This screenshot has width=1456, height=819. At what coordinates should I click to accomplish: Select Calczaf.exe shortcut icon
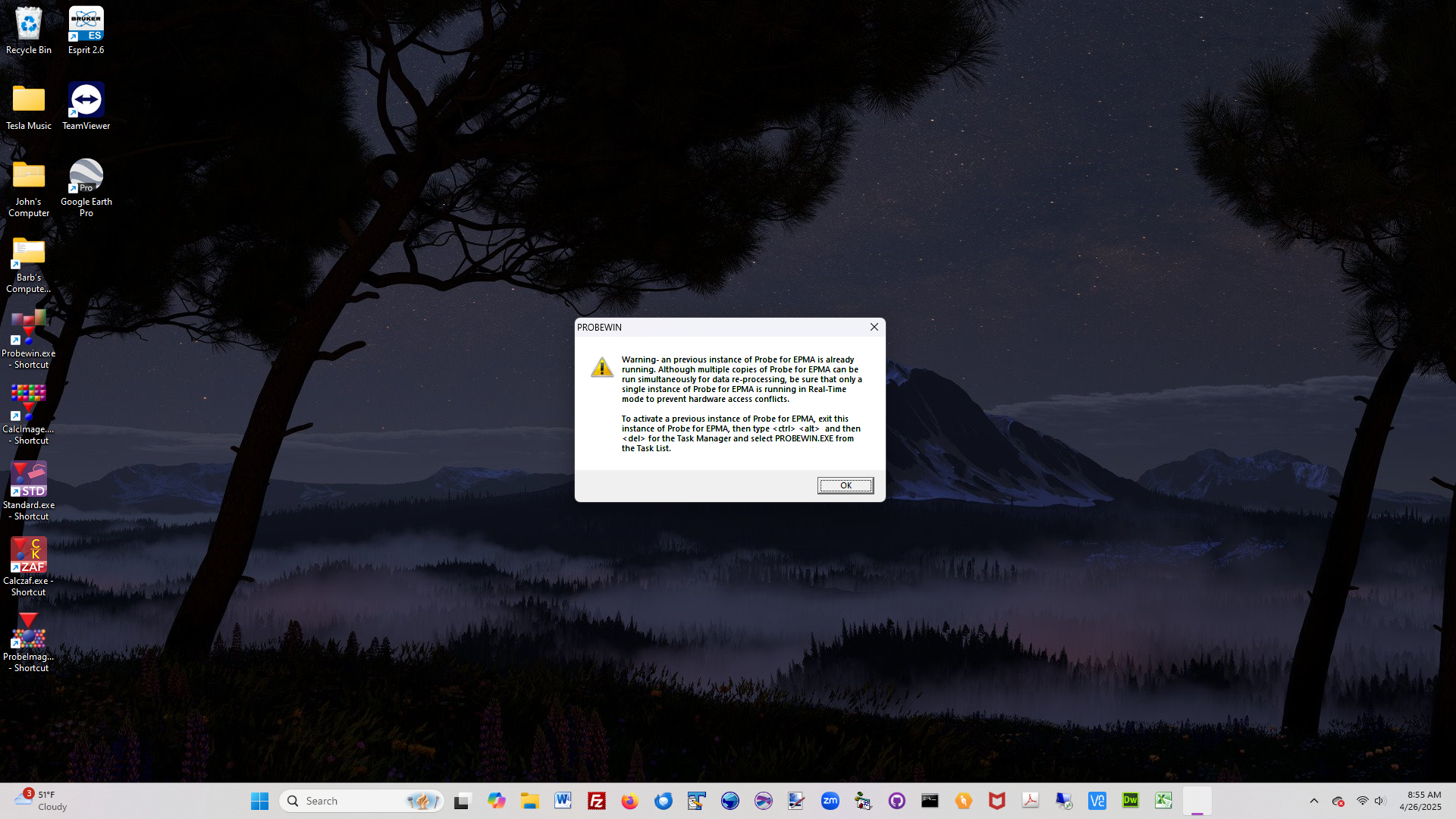(x=29, y=555)
